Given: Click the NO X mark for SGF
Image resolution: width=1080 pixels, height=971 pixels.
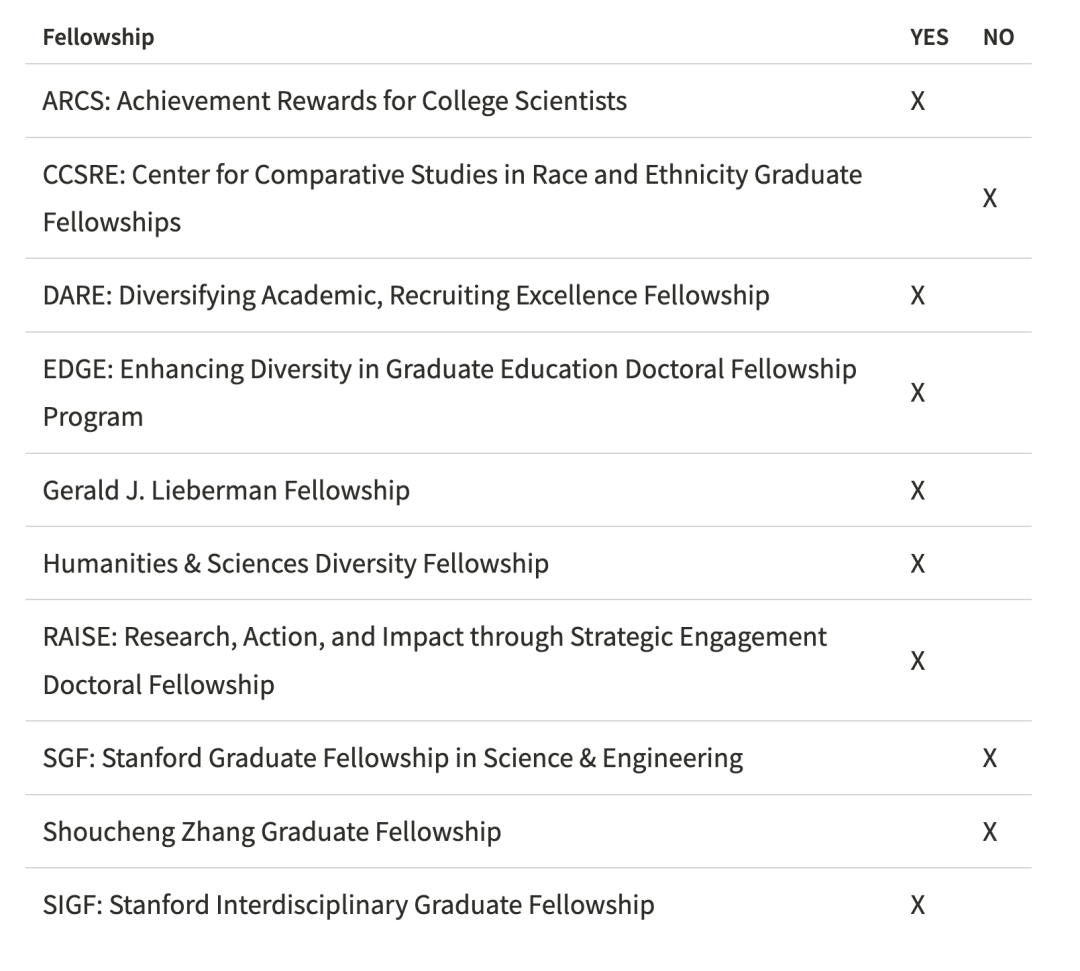Looking at the screenshot, I should coord(989,758).
